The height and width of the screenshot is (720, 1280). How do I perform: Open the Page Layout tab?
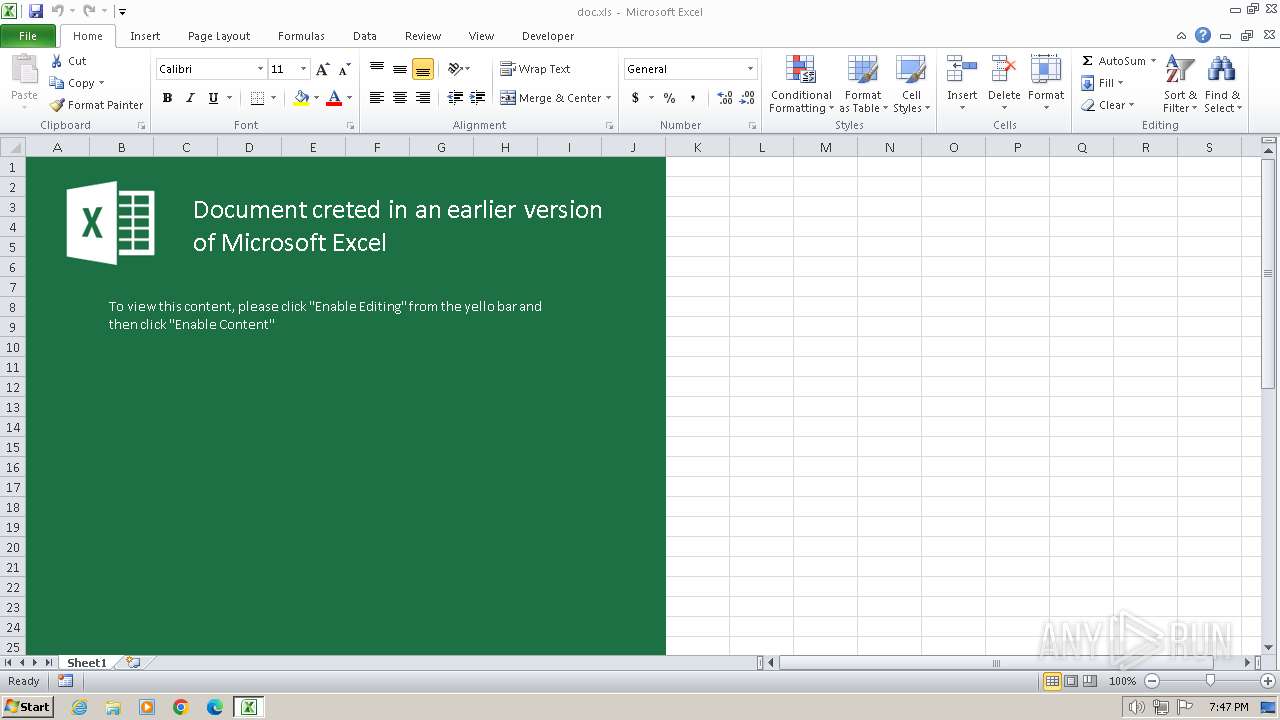(x=219, y=36)
